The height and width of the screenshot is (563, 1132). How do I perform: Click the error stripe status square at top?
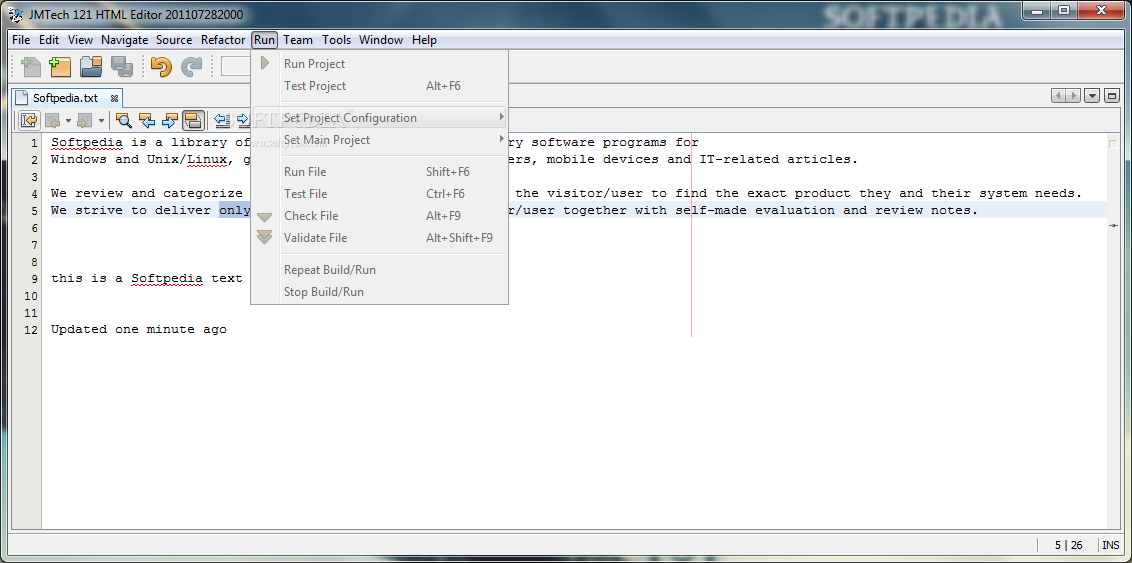pyautogui.click(x=1113, y=144)
